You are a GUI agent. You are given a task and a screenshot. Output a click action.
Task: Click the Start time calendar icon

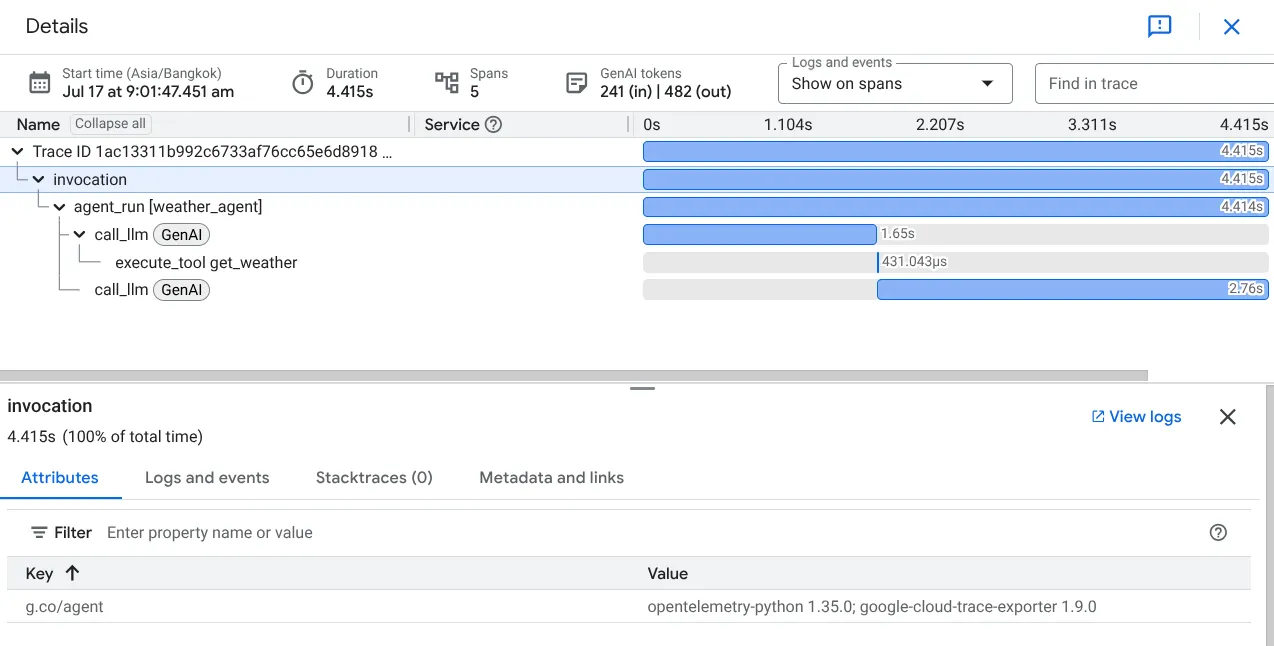(39, 82)
